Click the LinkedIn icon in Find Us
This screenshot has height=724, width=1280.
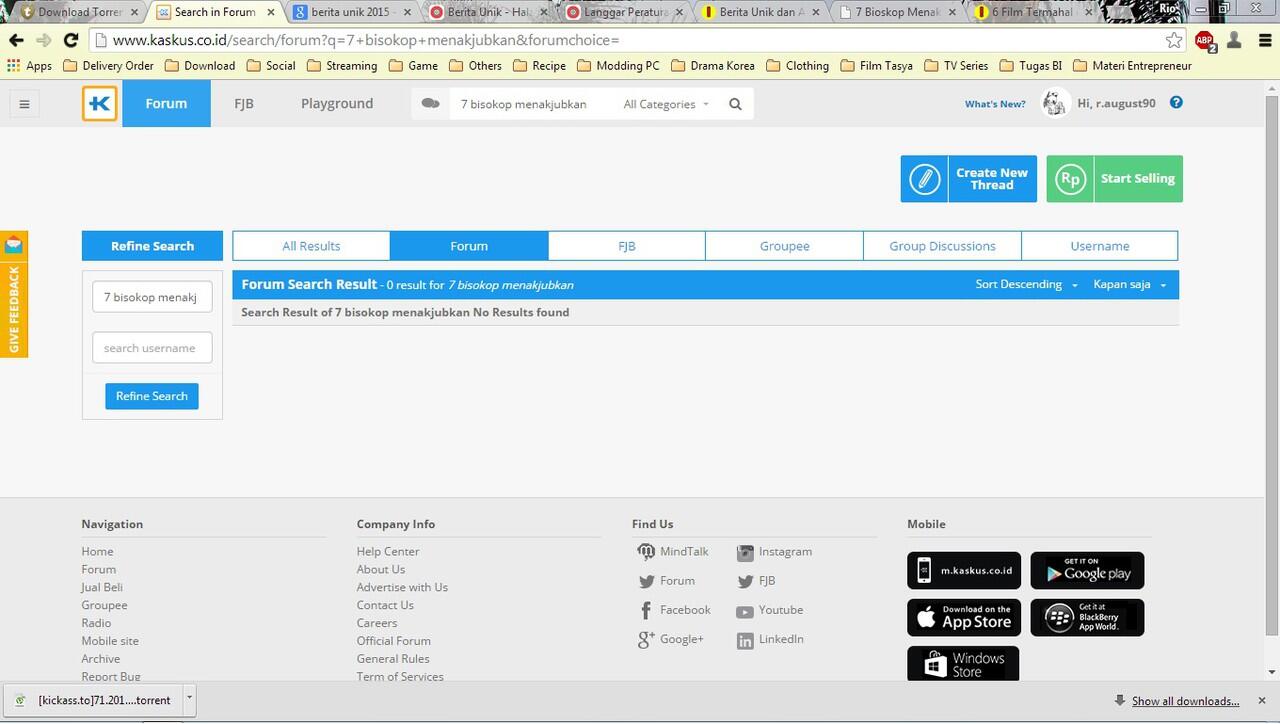pos(745,641)
